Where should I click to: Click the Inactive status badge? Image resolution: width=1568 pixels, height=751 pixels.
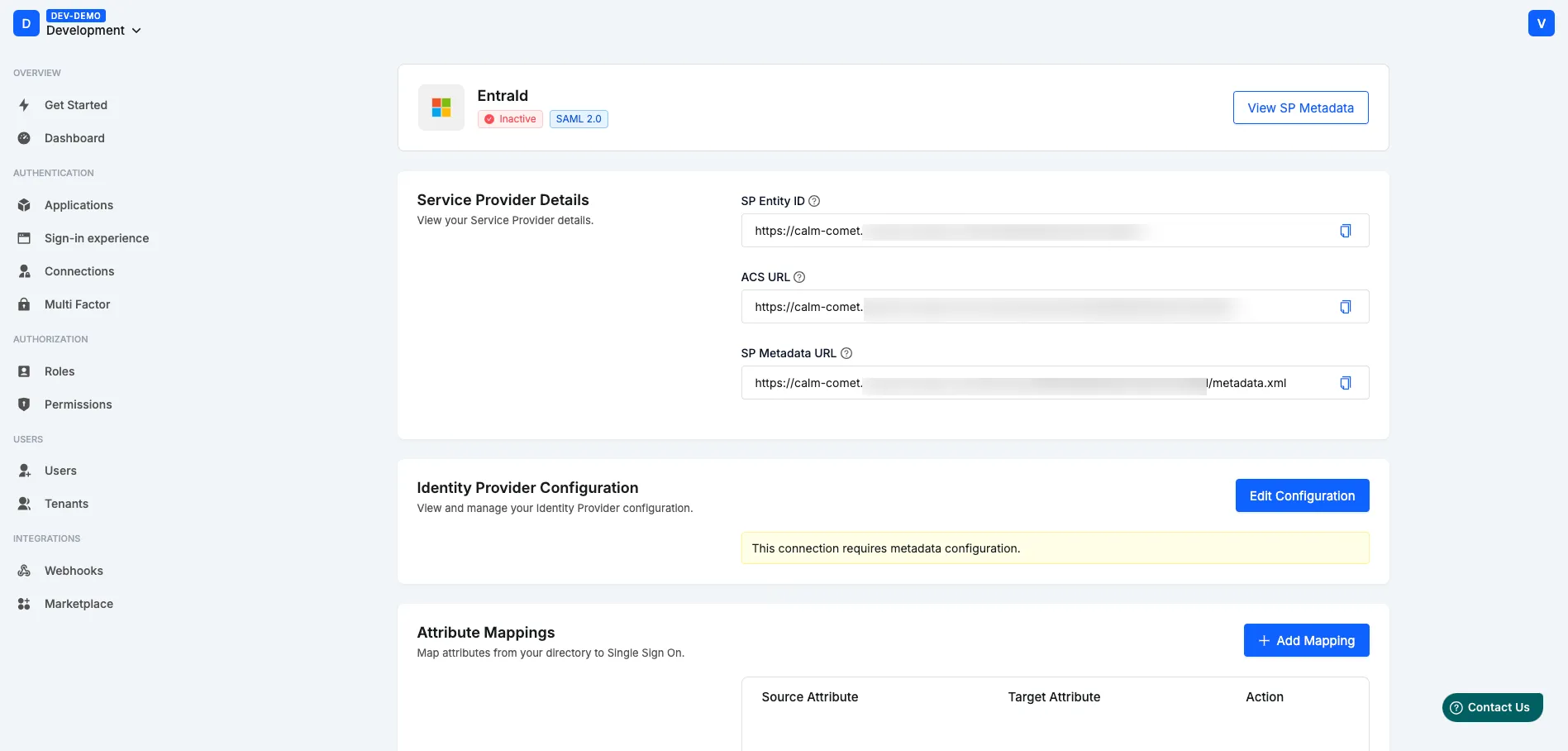509,118
